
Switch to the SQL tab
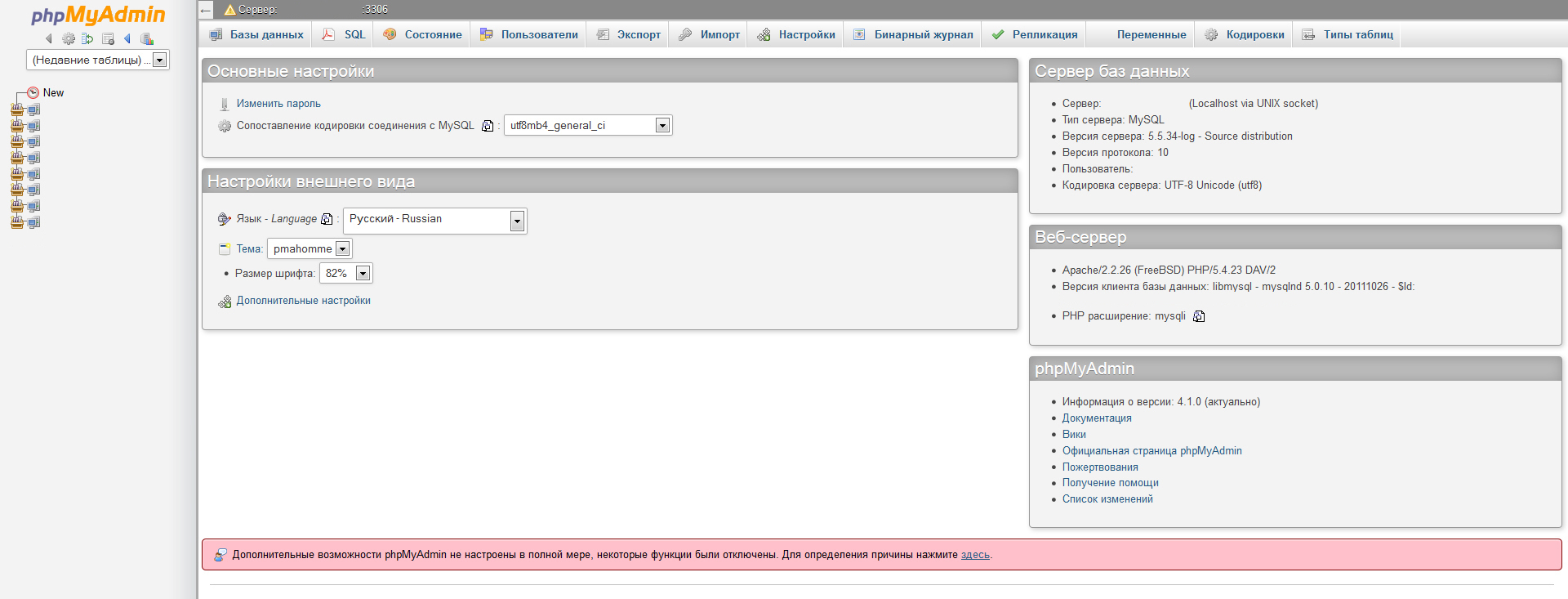pyautogui.click(x=344, y=34)
